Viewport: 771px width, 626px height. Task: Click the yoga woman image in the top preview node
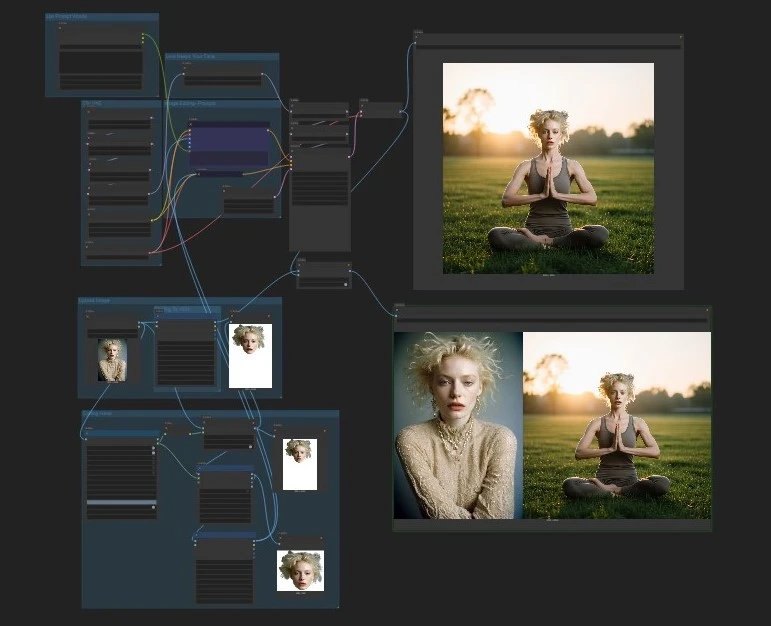click(548, 168)
